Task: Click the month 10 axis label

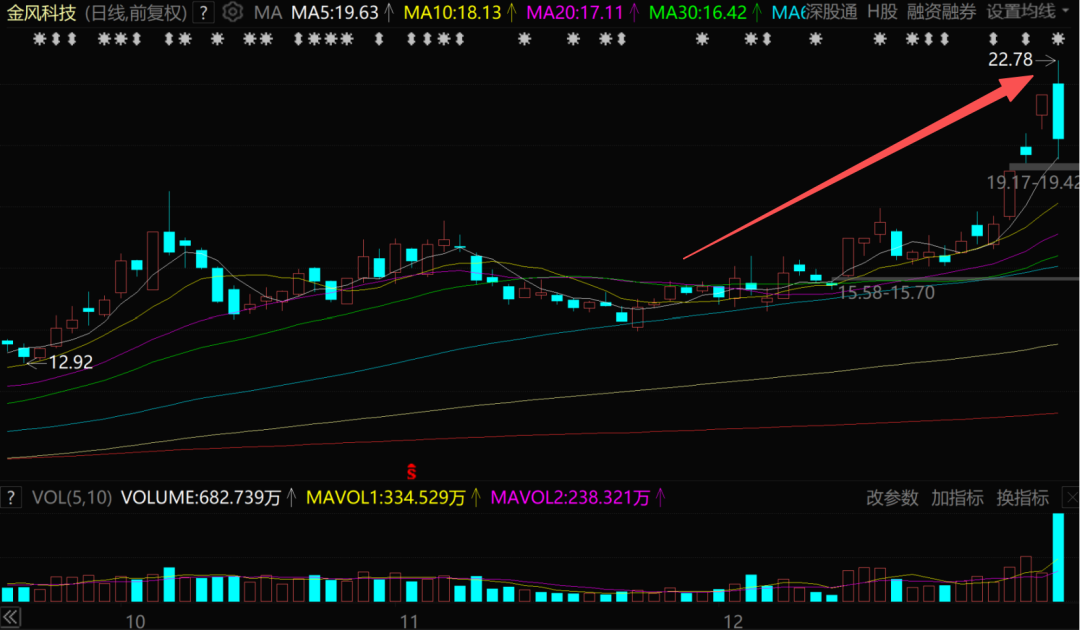Action: pos(135,621)
